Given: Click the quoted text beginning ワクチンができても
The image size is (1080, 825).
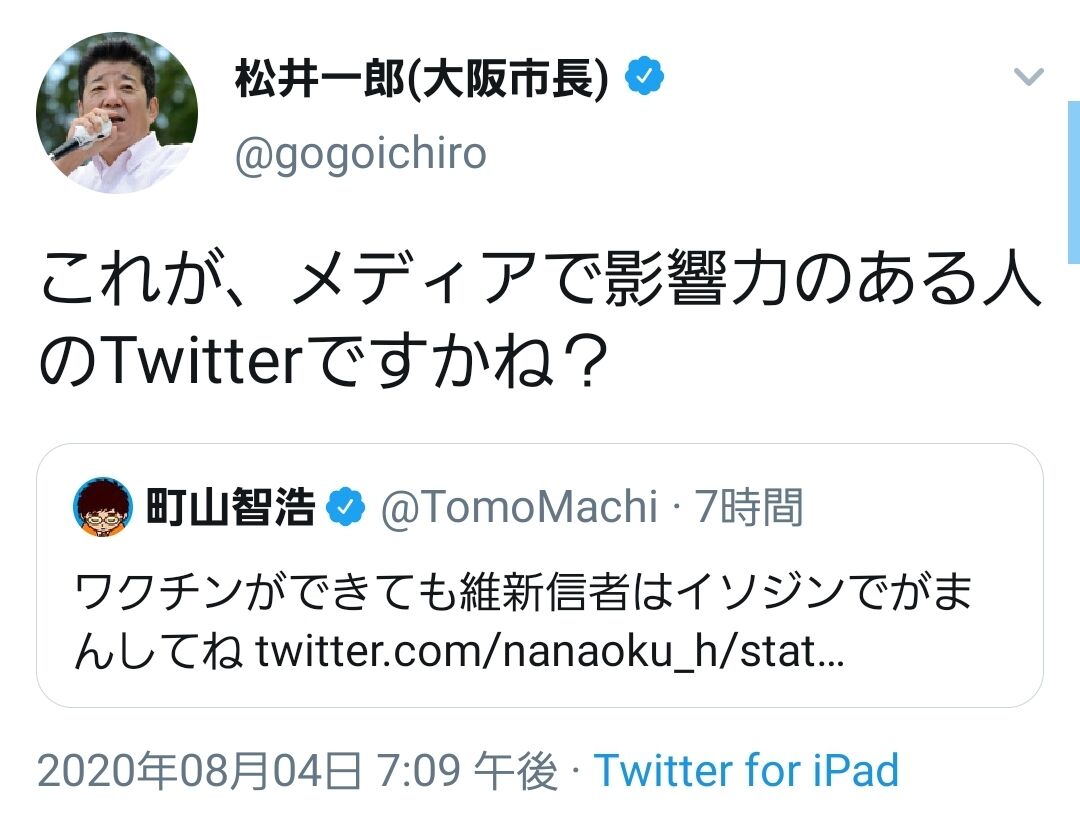Looking at the screenshot, I should pos(522,595).
